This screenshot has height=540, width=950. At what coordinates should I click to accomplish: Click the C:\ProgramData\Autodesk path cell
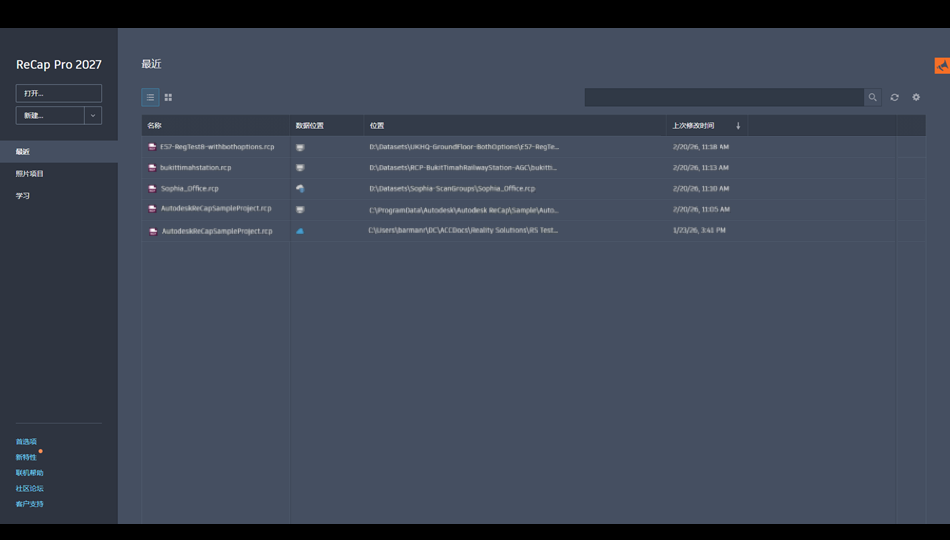(463, 210)
